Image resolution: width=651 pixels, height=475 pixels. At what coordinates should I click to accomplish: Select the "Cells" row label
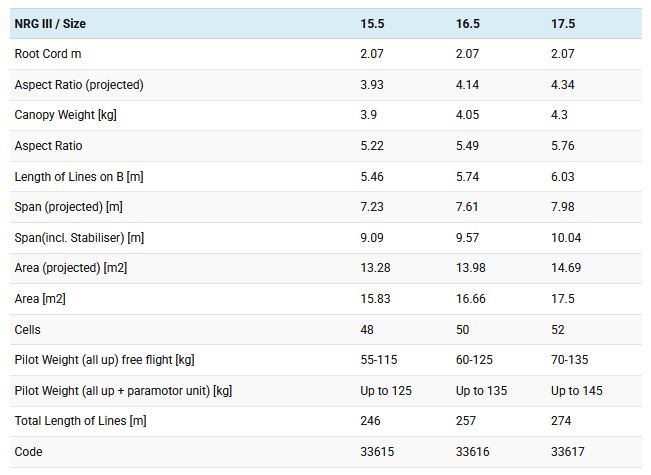tap(28, 329)
